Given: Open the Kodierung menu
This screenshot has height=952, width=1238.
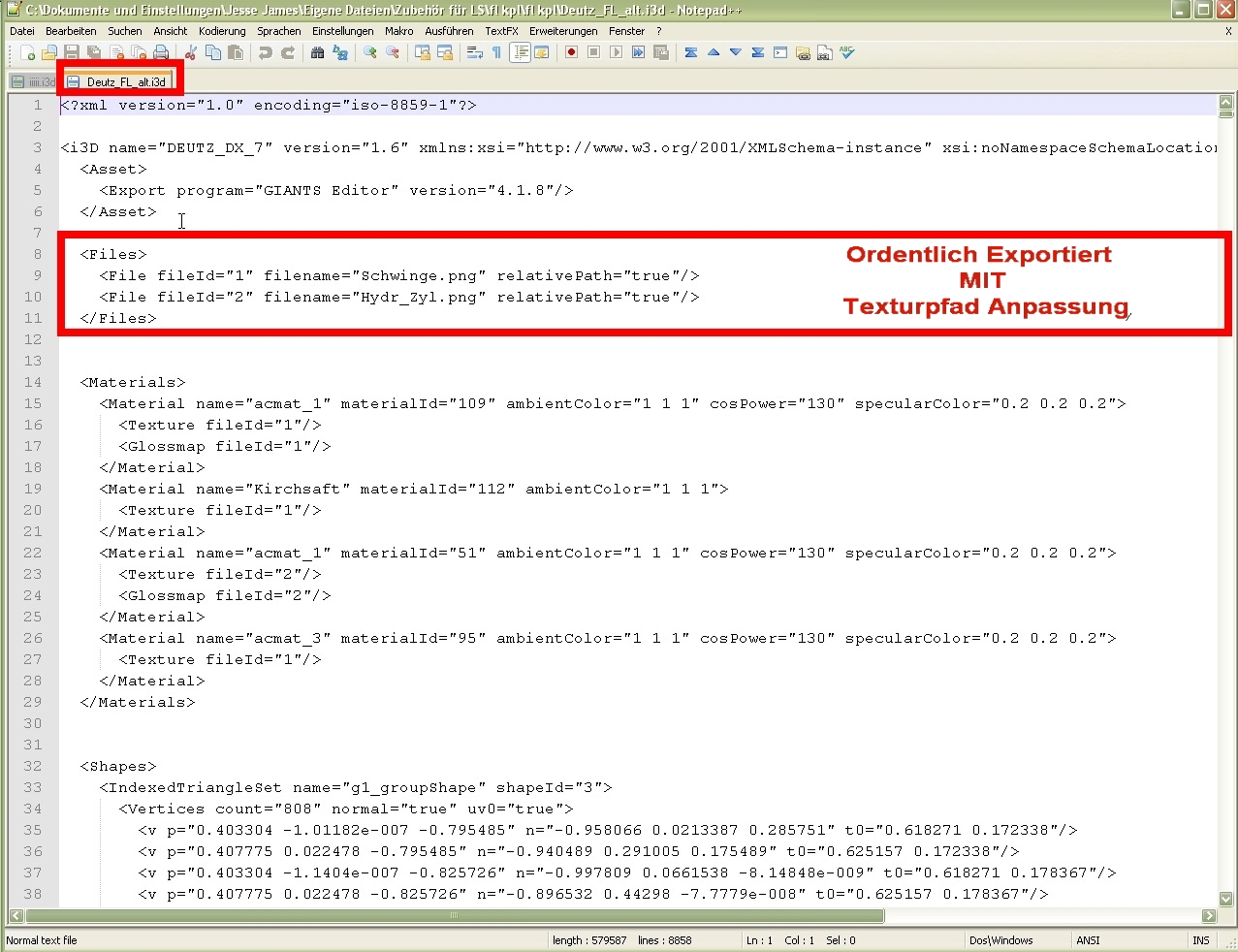Looking at the screenshot, I should (x=223, y=31).
